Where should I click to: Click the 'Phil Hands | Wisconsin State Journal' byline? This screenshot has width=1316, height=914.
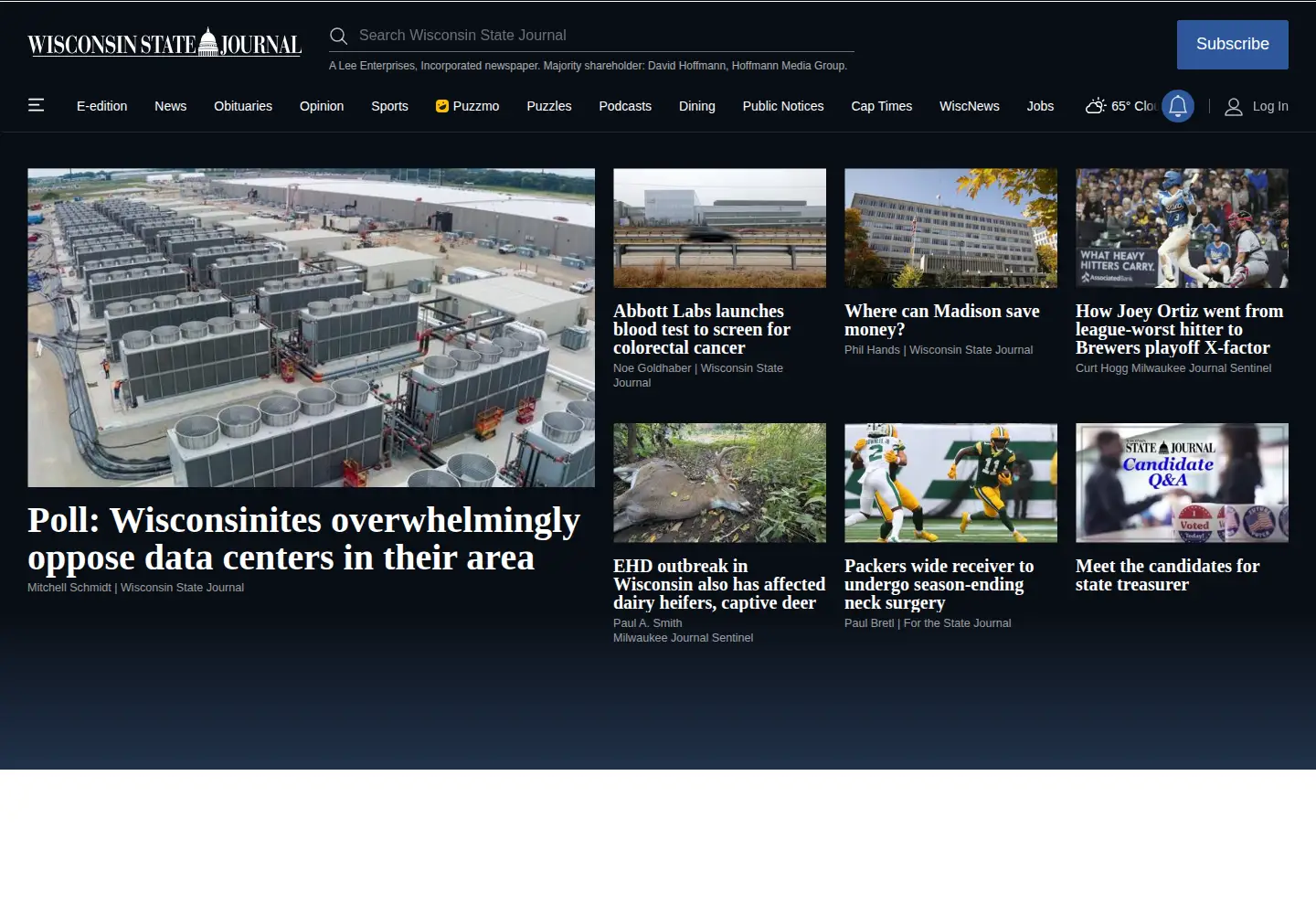(x=939, y=350)
